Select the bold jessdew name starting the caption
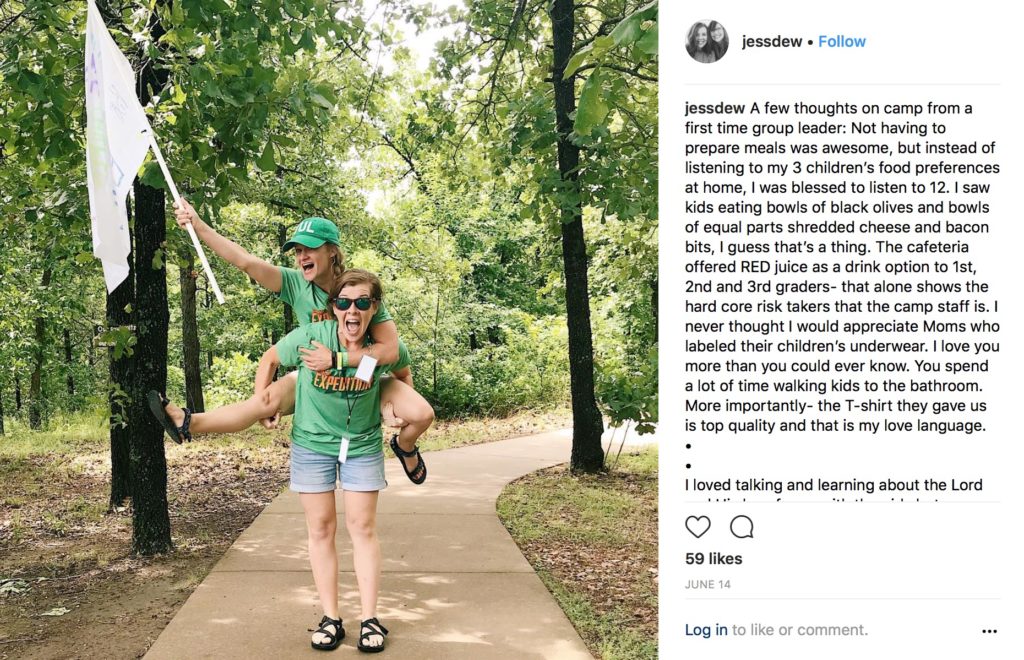 click(x=714, y=108)
